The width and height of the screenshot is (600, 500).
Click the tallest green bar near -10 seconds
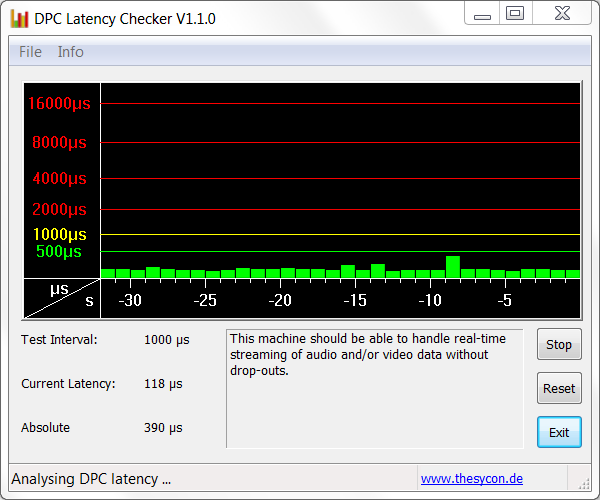(x=453, y=267)
